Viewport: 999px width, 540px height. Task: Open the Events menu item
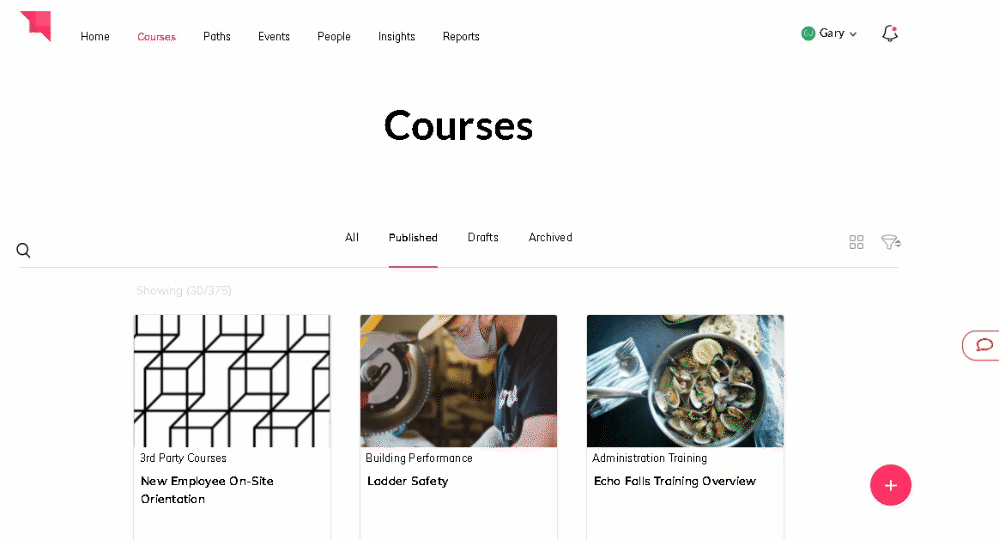[274, 36]
